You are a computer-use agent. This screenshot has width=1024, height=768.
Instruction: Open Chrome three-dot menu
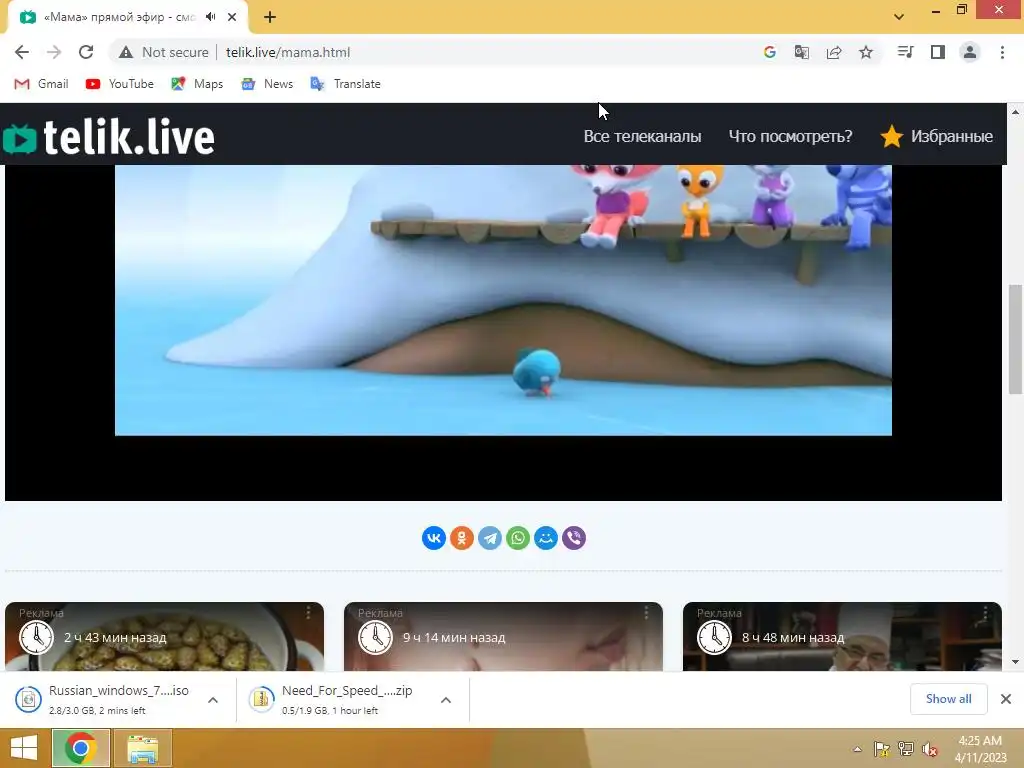[1002, 52]
